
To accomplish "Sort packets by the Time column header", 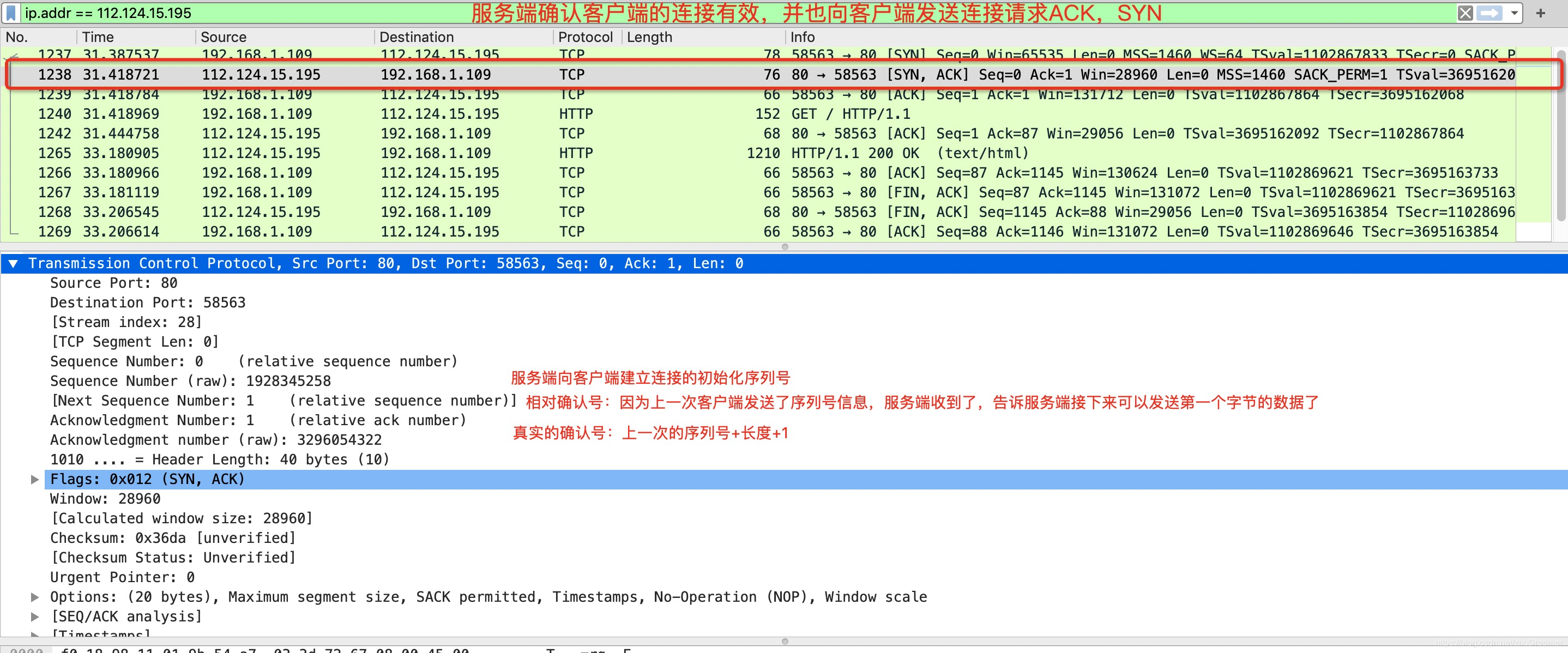I will (136, 37).
